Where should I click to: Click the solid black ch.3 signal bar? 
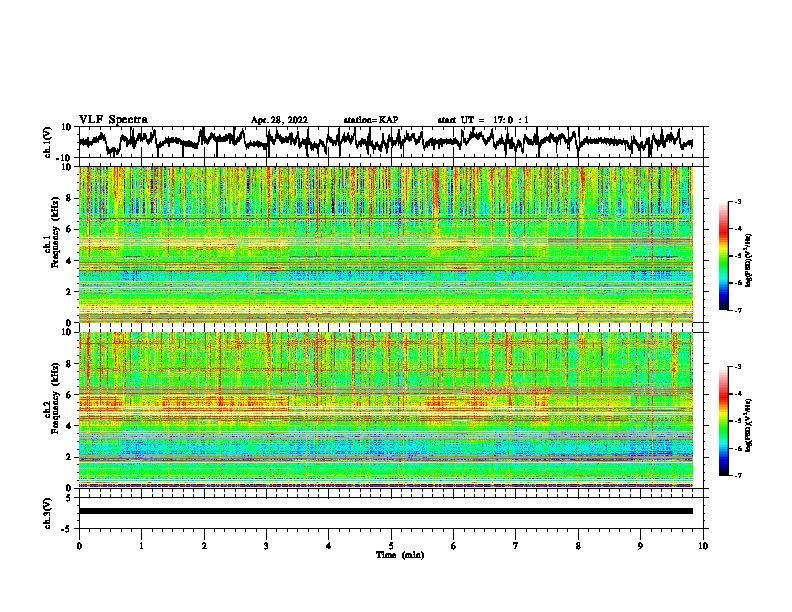(386, 511)
